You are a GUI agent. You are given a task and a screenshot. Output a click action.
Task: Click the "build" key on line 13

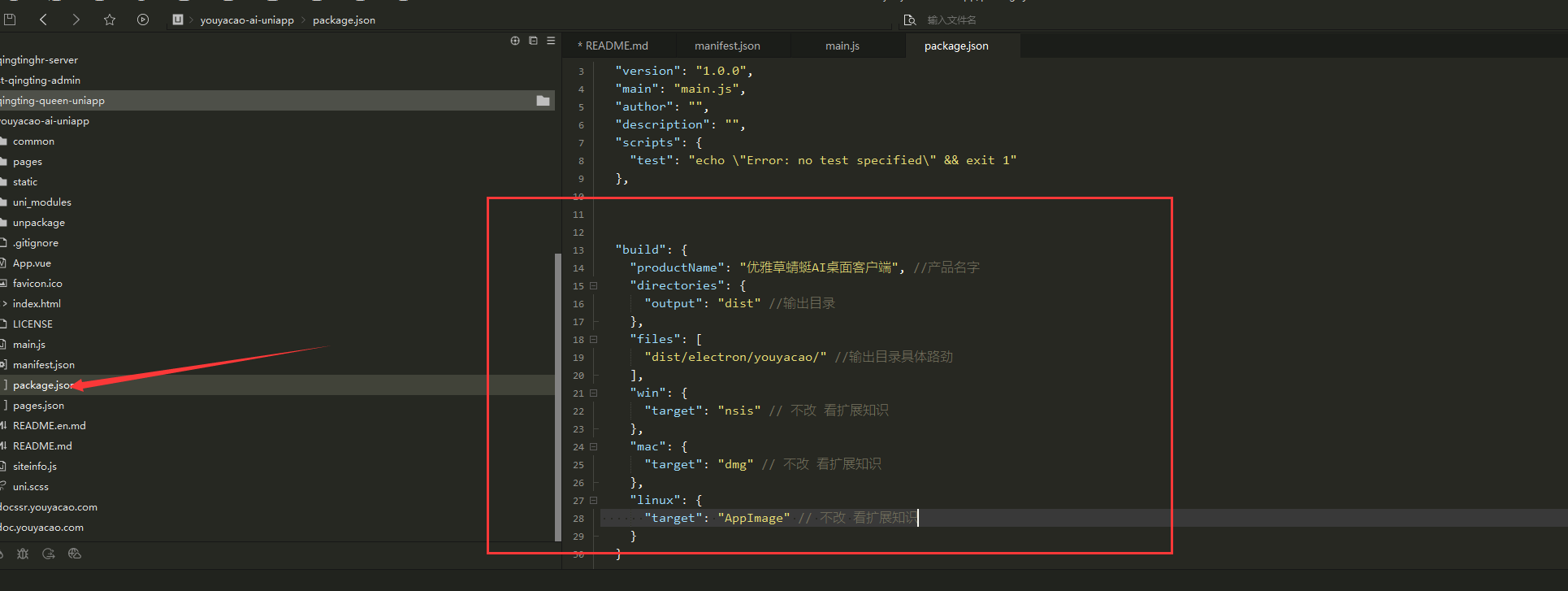641,250
